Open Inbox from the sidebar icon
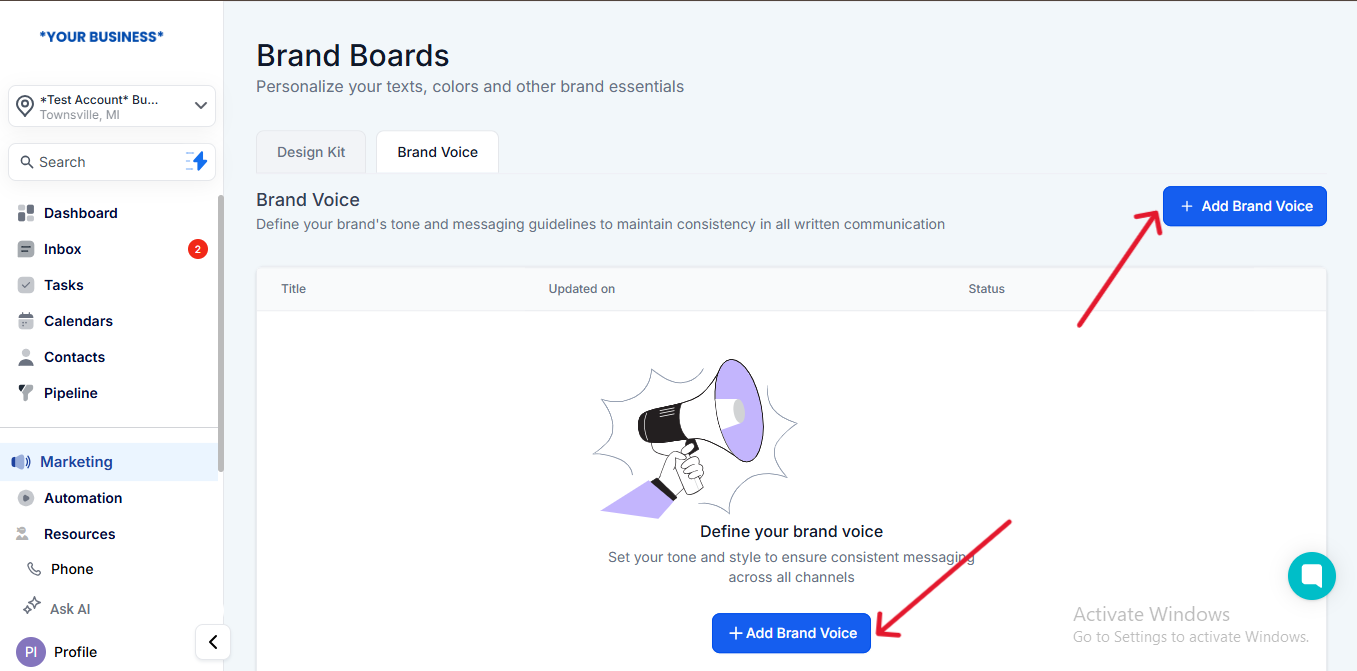Image resolution: width=1357 pixels, height=671 pixels. 26,249
